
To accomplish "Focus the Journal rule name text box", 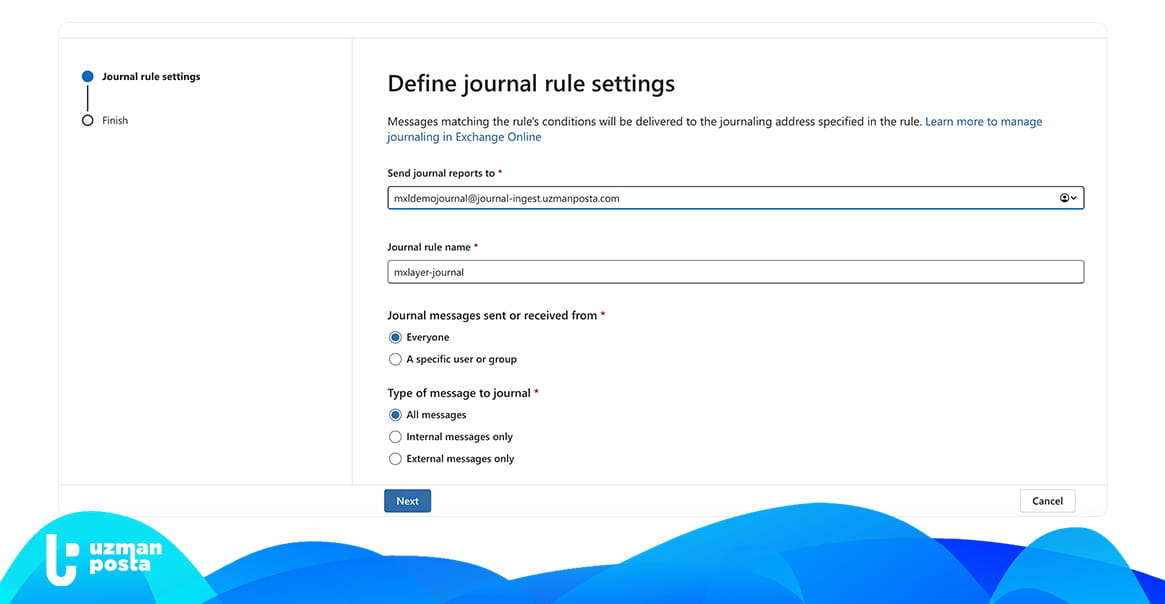I will tap(735, 272).
